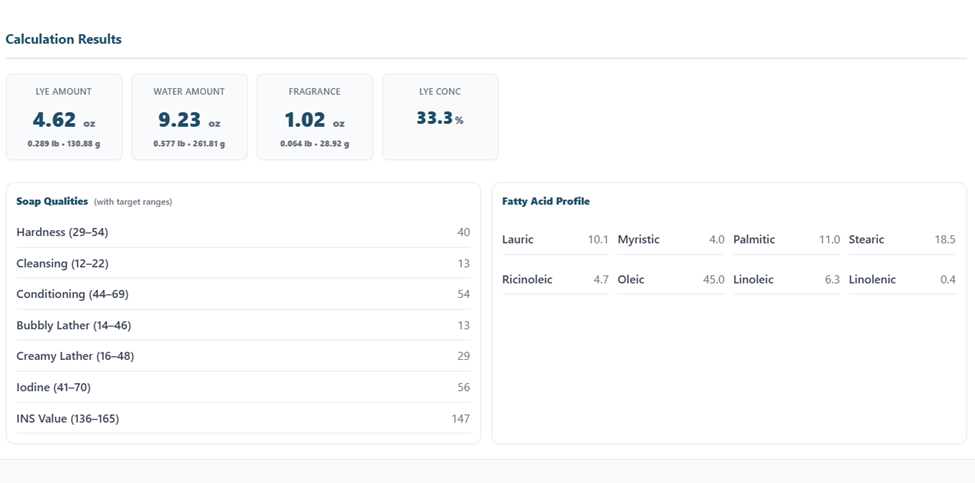Viewport: 975px width, 483px height.
Task: Click the Stearic fatty acid entry
Action: (901, 240)
